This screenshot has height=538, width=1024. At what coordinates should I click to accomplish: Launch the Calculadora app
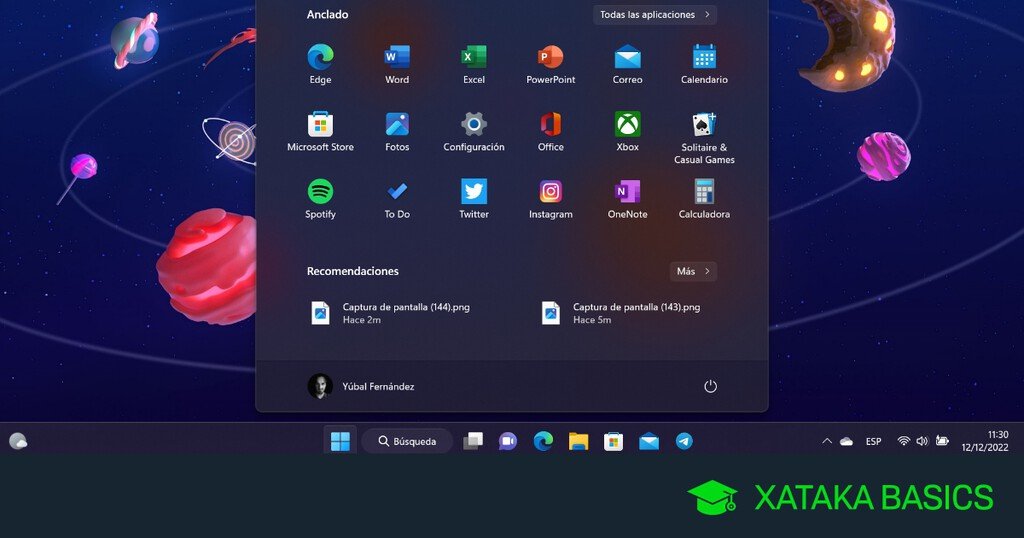point(704,199)
